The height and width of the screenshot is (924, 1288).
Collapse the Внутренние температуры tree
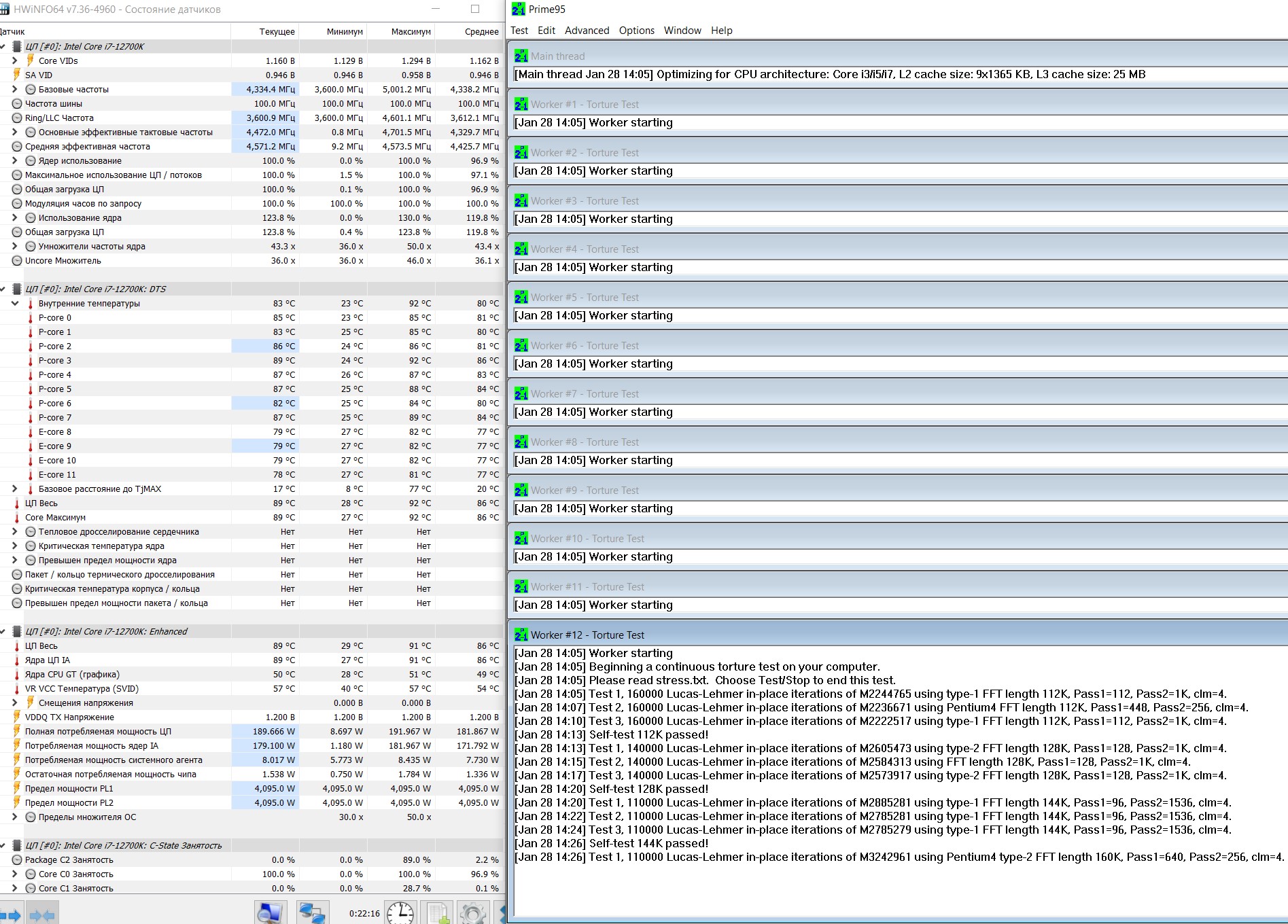(15, 303)
